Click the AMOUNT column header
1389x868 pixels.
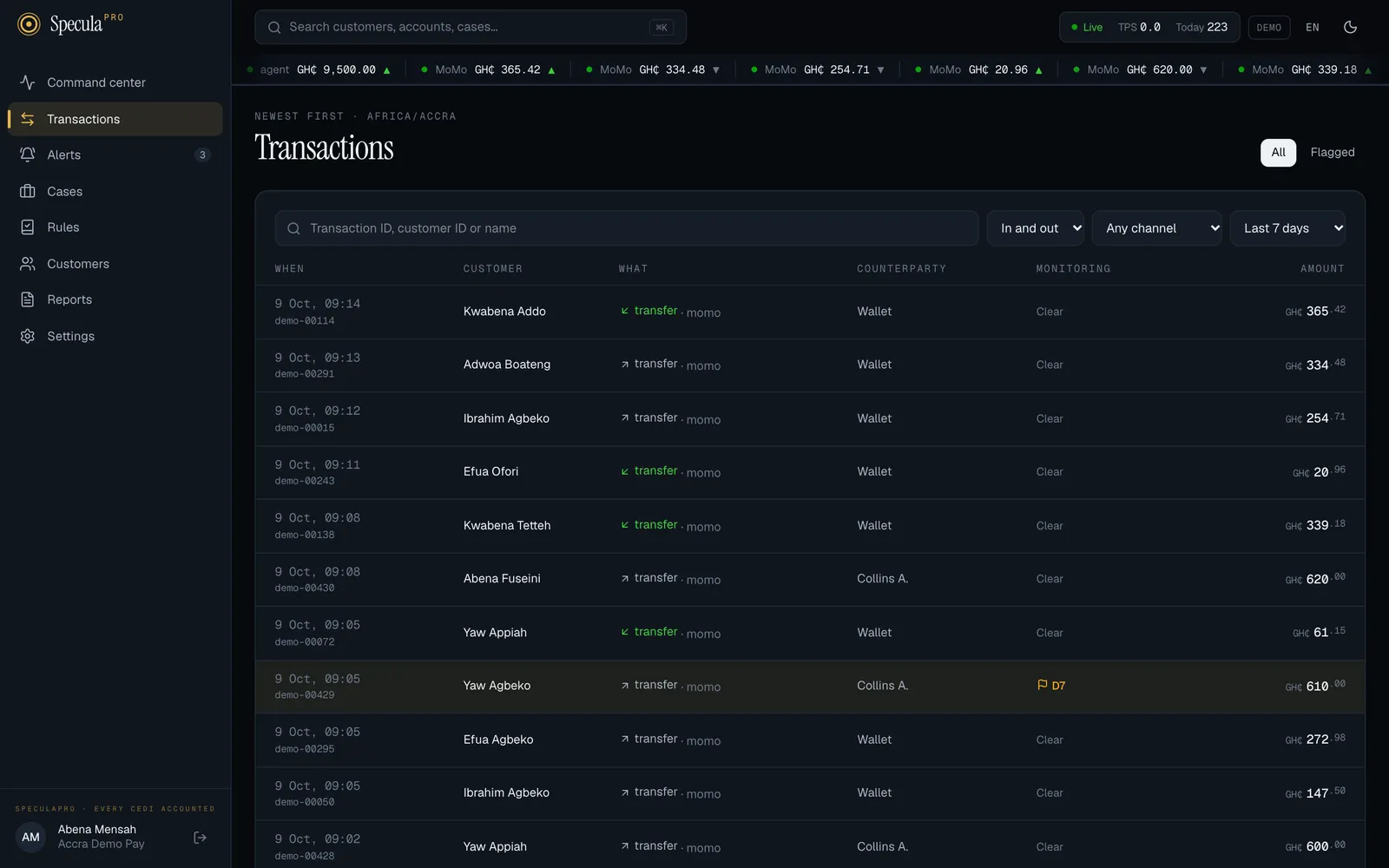click(x=1322, y=269)
